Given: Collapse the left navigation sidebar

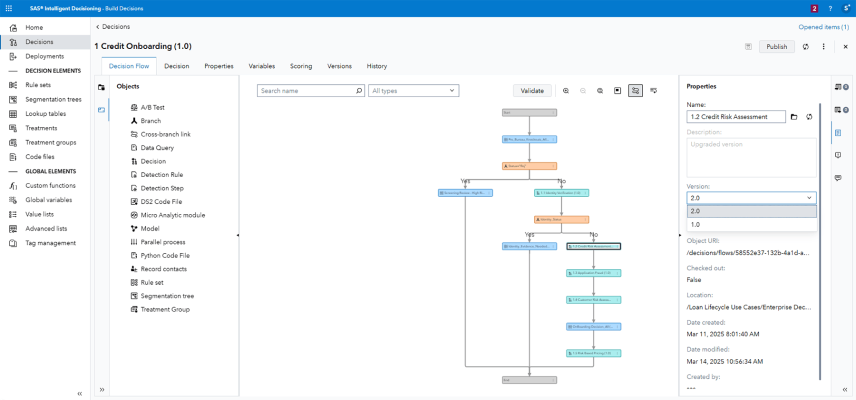Looking at the screenshot, I should tap(80, 393).
